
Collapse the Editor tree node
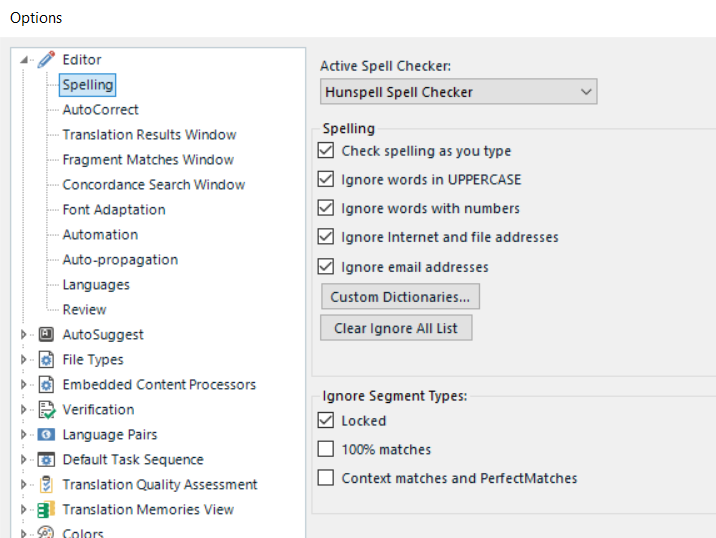(24, 60)
